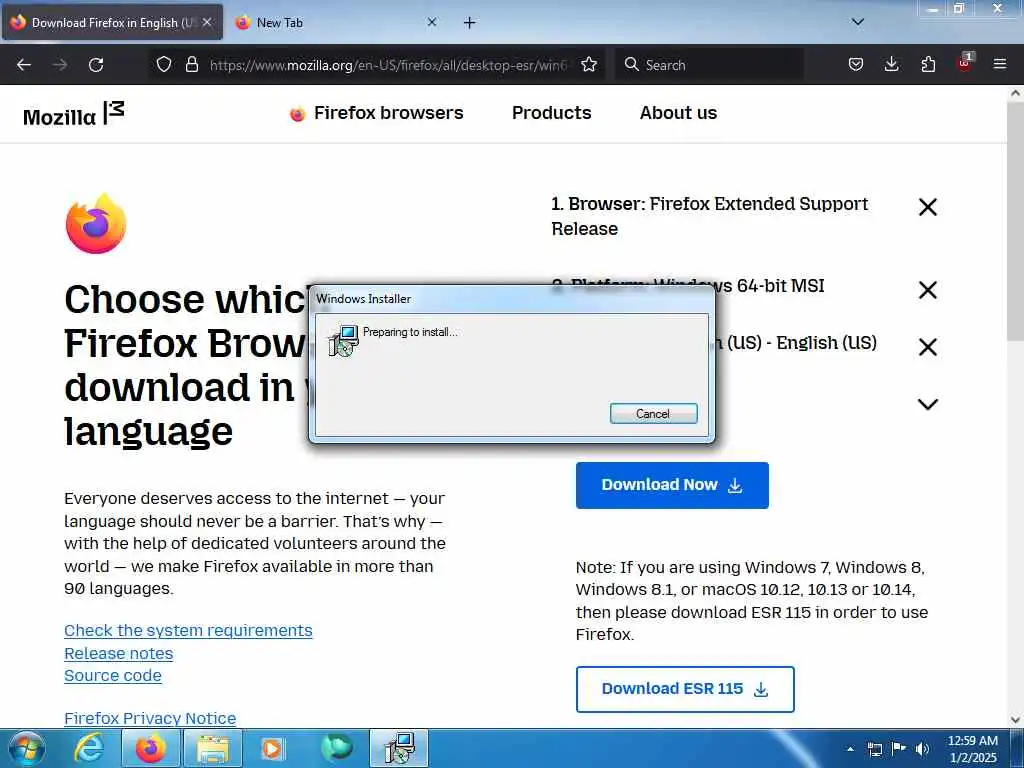Switch to the New Tab tab
Image resolution: width=1024 pixels, height=768 pixels.
(335, 22)
